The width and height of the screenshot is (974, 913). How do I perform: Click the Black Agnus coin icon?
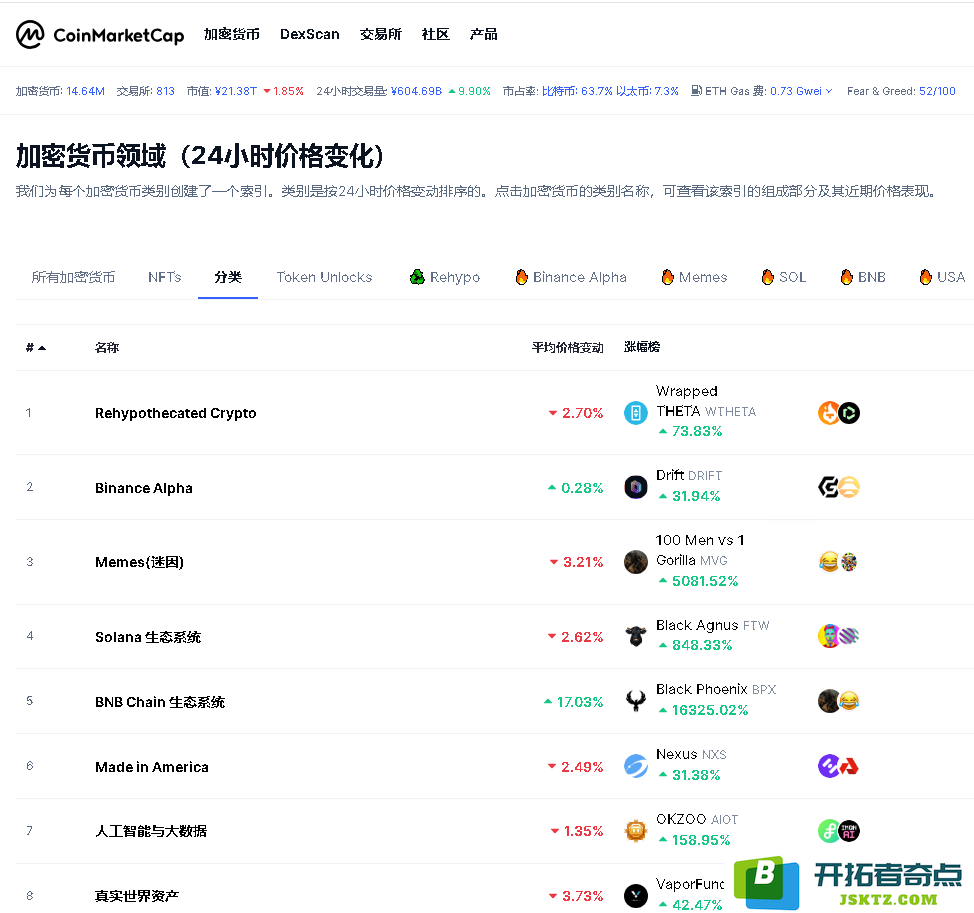pos(635,637)
